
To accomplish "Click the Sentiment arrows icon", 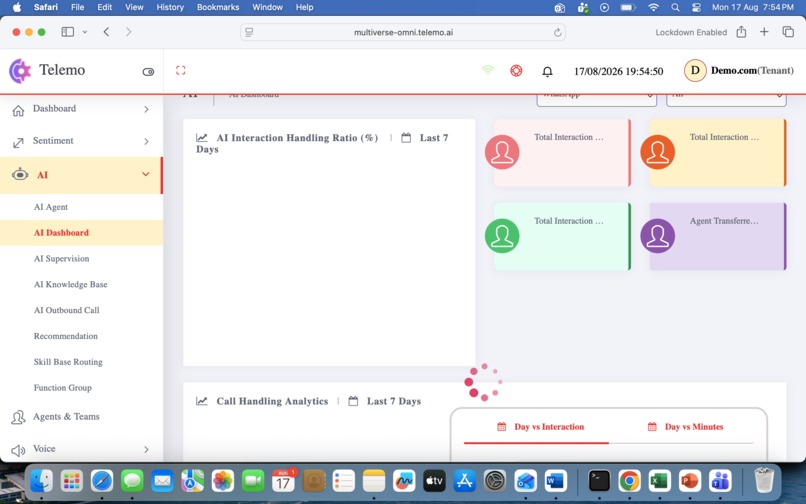I will (18, 142).
